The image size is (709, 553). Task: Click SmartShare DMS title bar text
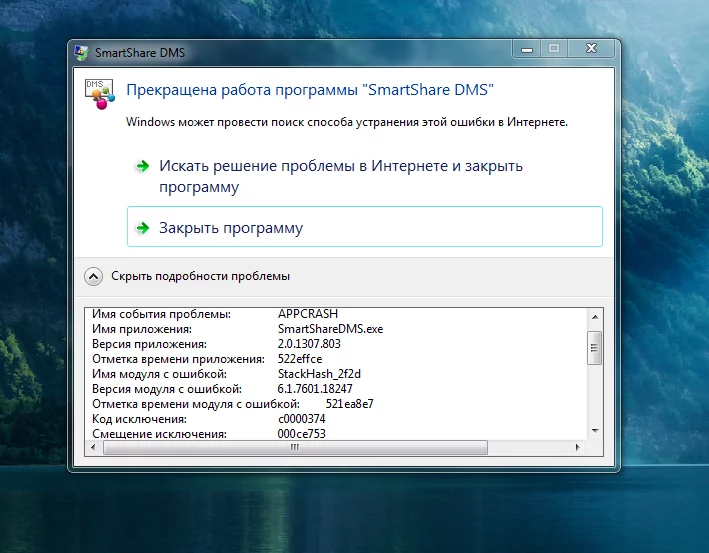pos(140,53)
